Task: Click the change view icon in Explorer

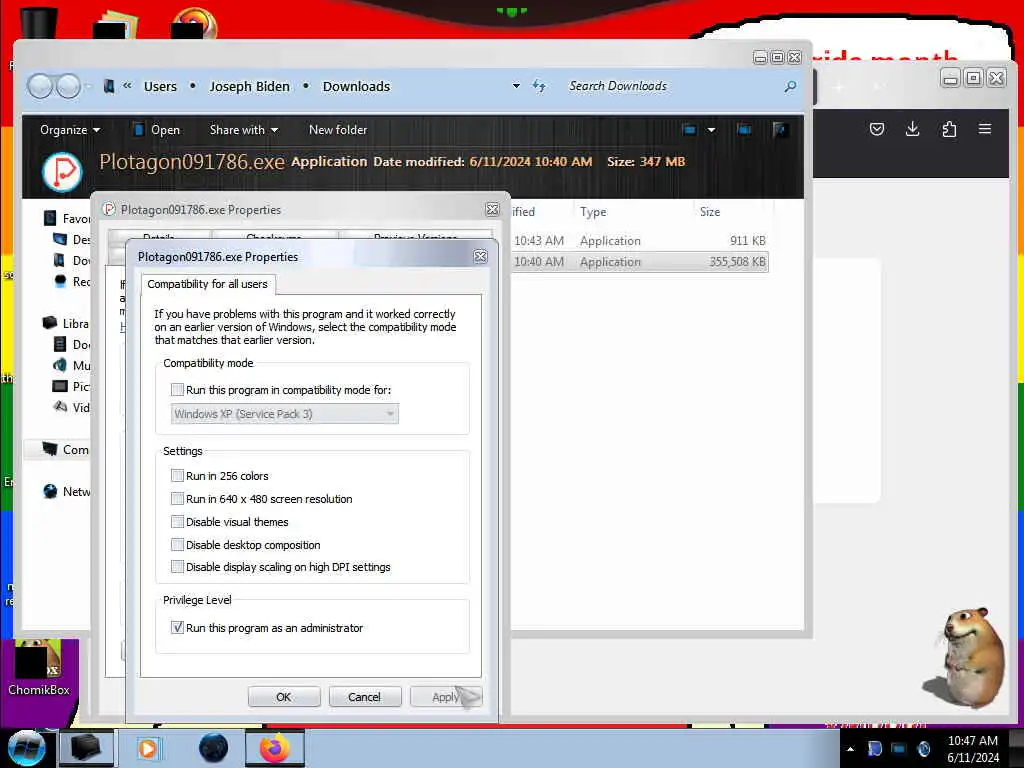Action: click(689, 130)
